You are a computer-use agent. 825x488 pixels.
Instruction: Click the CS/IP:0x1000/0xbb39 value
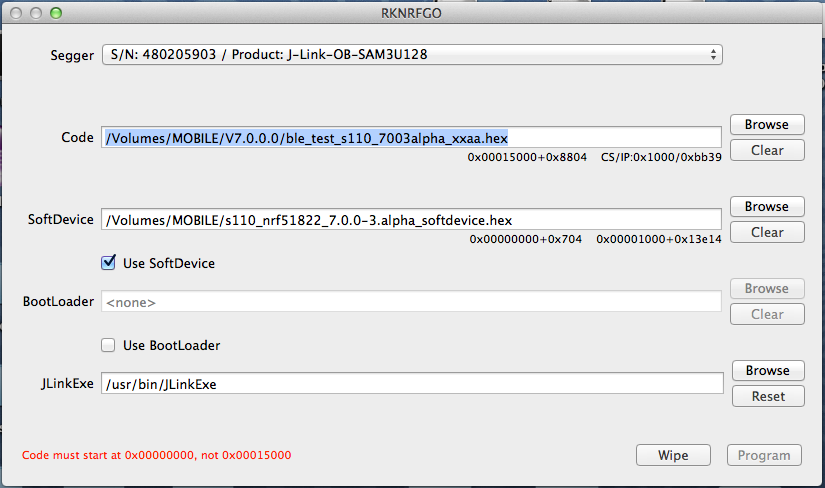[x=661, y=157]
